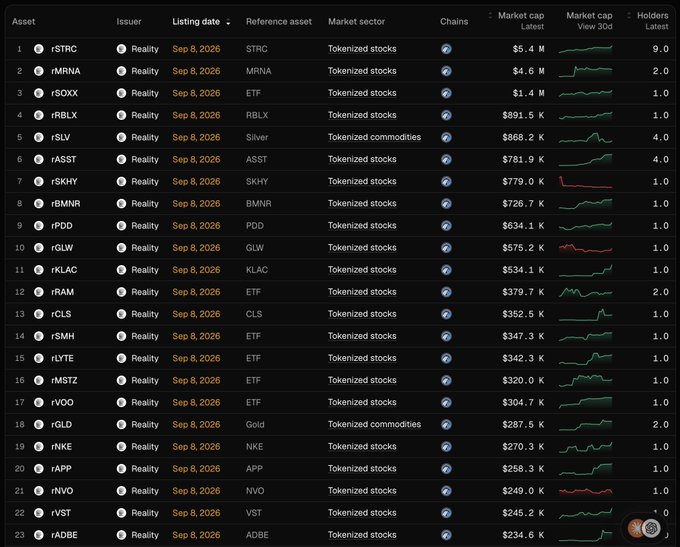Click the $304.7 K market cap value

click(x=523, y=403)
